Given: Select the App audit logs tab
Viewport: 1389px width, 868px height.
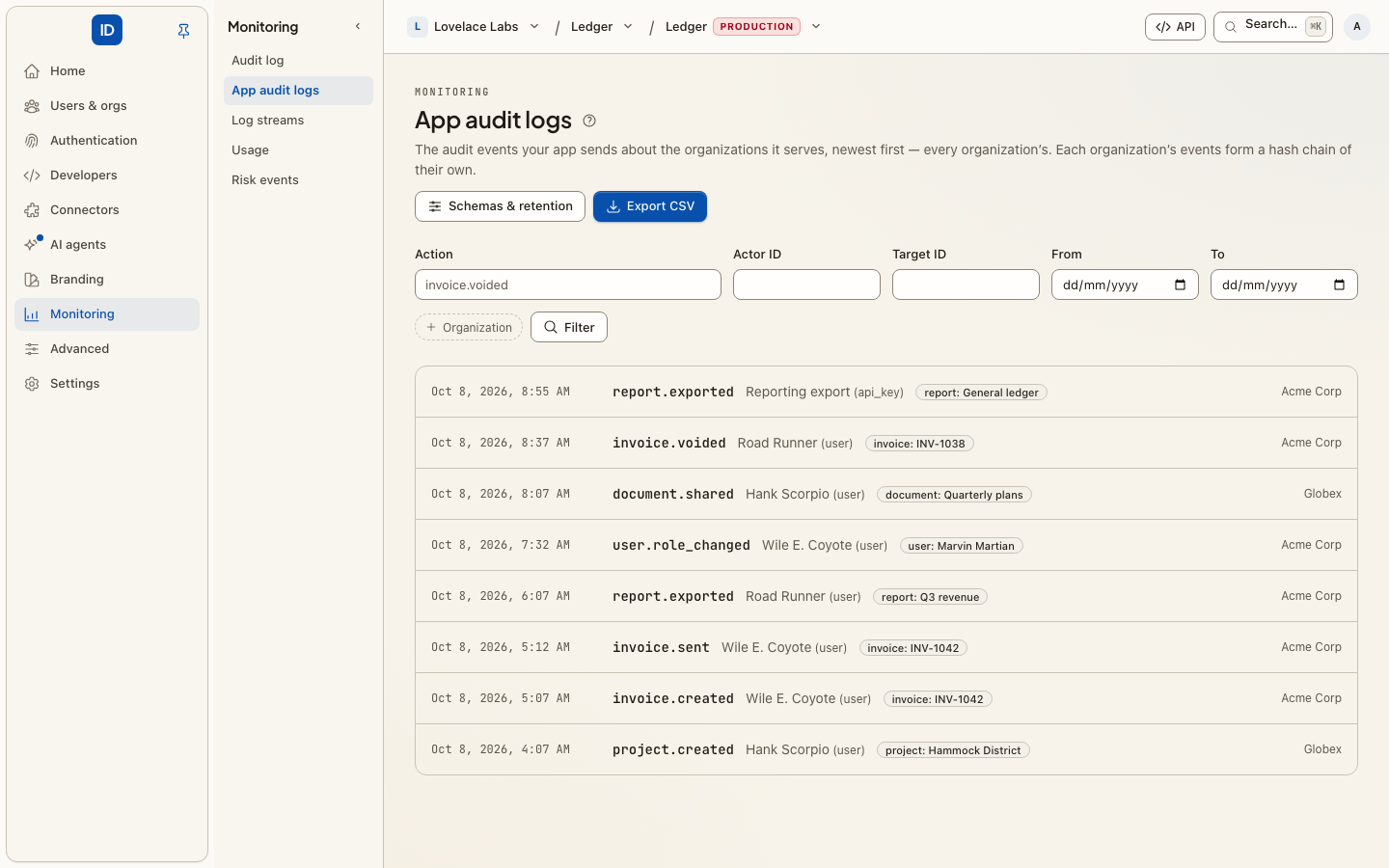Looking at the screenshot, I should click(298, 91).
